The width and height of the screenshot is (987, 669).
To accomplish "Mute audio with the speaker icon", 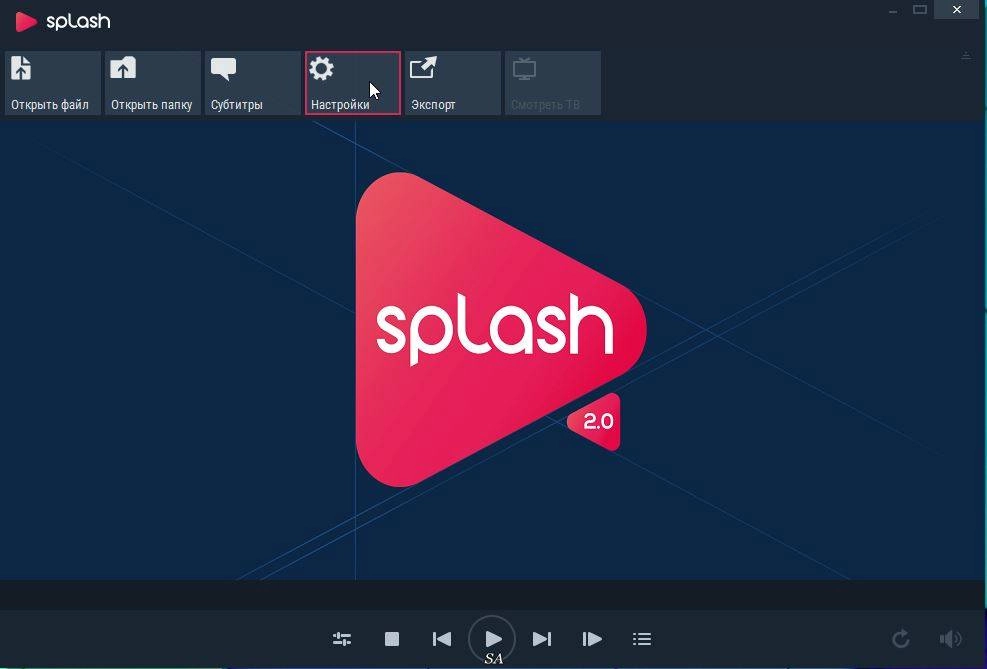I will click(950, 639).
